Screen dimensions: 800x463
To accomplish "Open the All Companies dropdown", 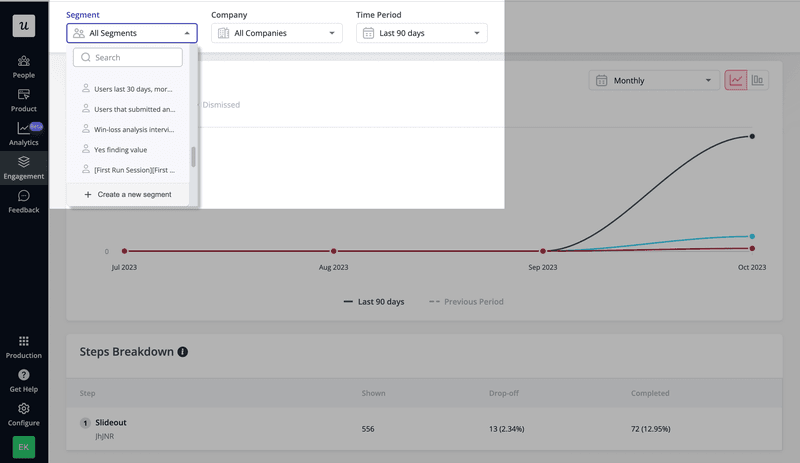I will (x=277, y=33).
